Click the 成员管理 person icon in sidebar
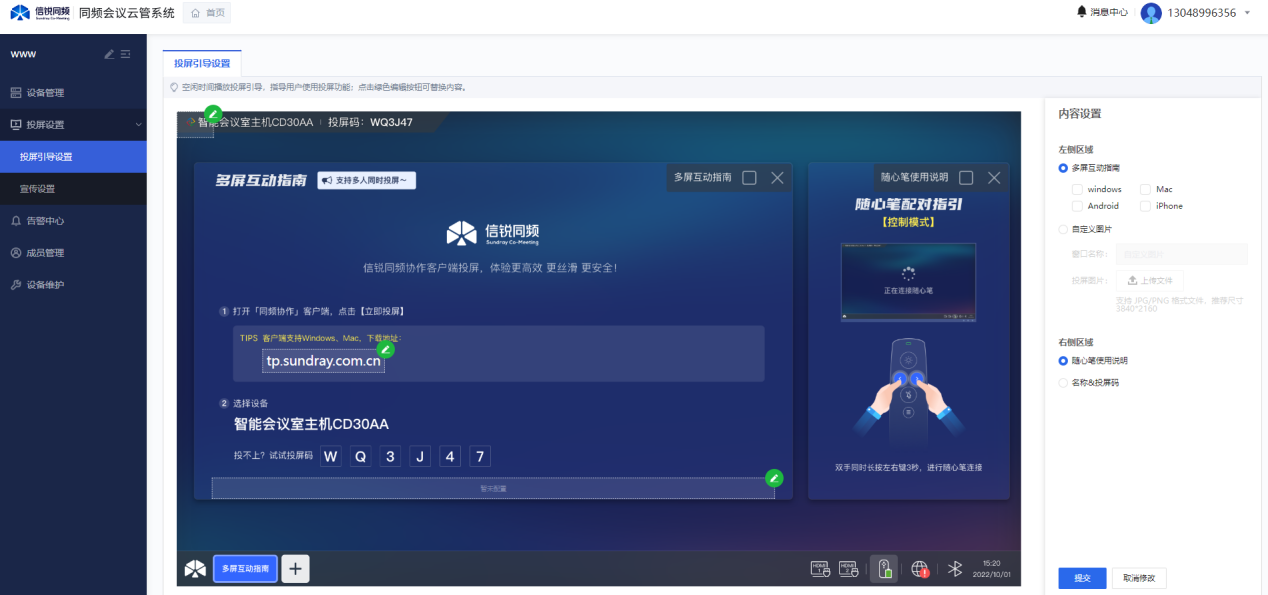The height and width of the screenshot is (595, 1268). [x=16, y=253]
